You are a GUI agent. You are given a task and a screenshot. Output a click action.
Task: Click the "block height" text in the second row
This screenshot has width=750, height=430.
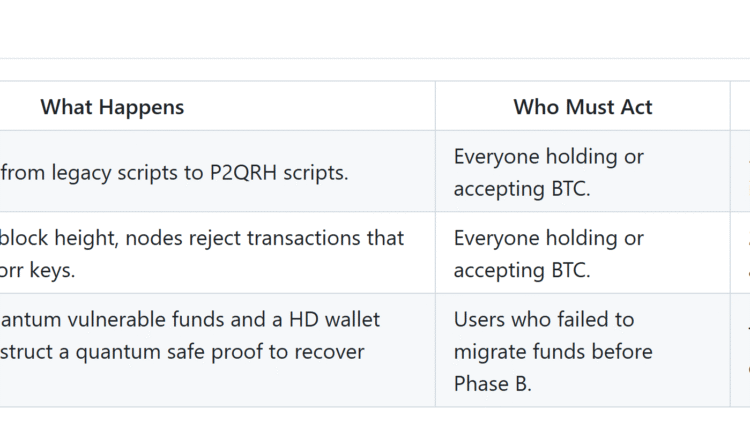click(x=57, y=238)
